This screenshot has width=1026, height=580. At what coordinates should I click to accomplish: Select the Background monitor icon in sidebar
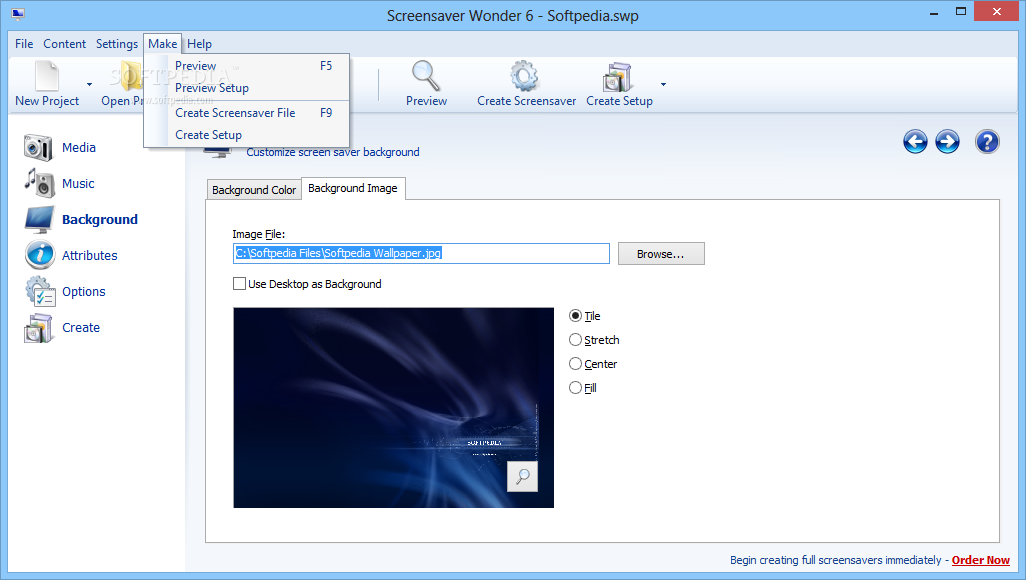(39, 219)
